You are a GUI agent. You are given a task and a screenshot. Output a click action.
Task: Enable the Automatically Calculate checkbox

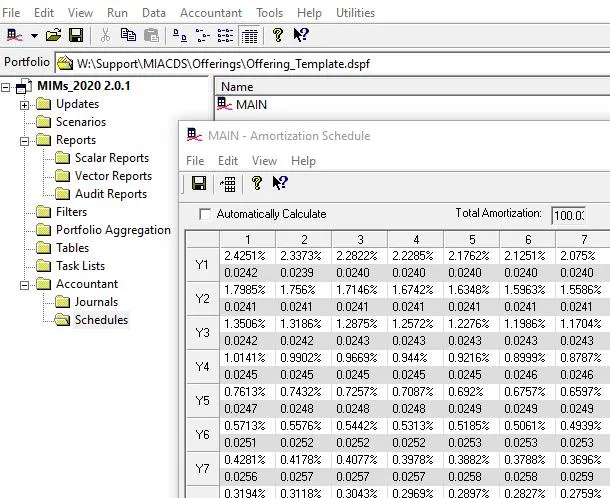(205, 214)
